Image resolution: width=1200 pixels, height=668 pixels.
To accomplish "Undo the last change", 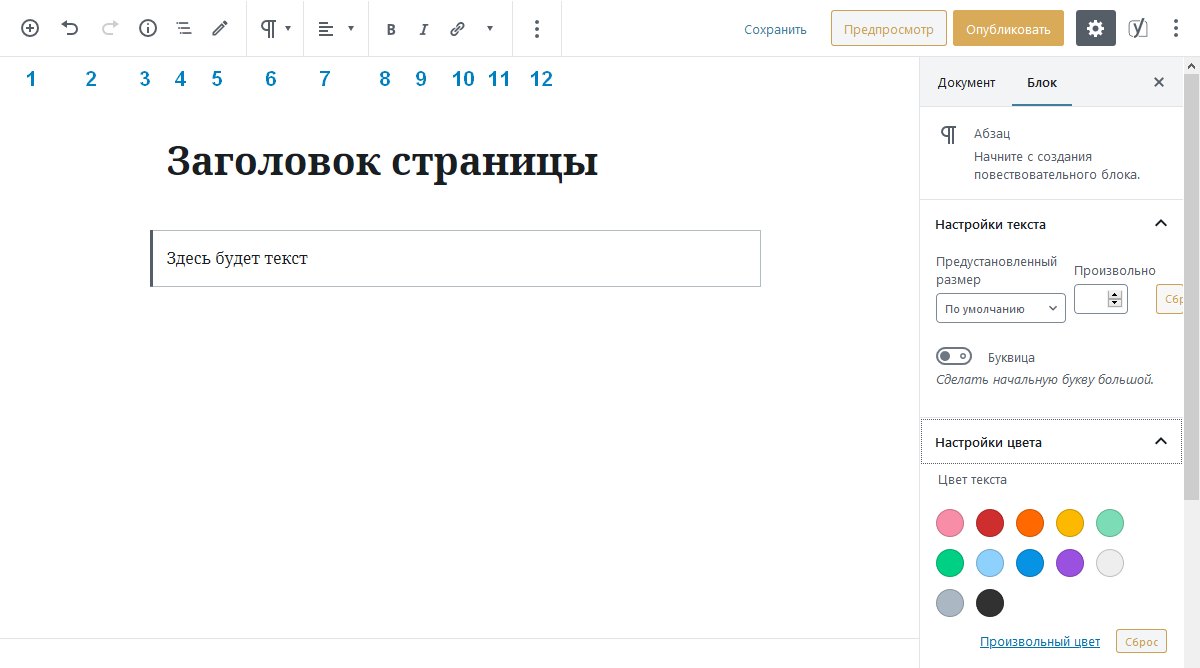I will (x=69, y=28).
